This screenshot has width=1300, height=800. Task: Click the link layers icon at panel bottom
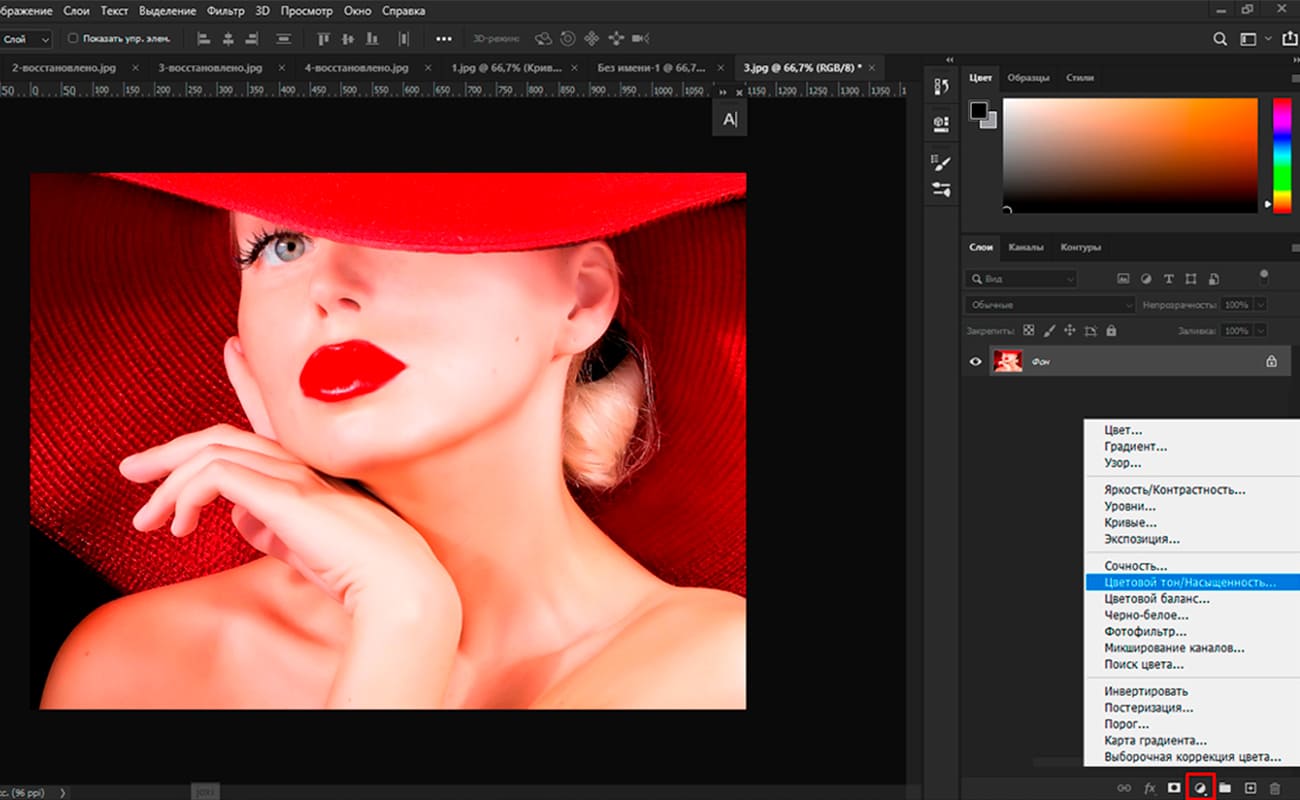click(1124, 788)
